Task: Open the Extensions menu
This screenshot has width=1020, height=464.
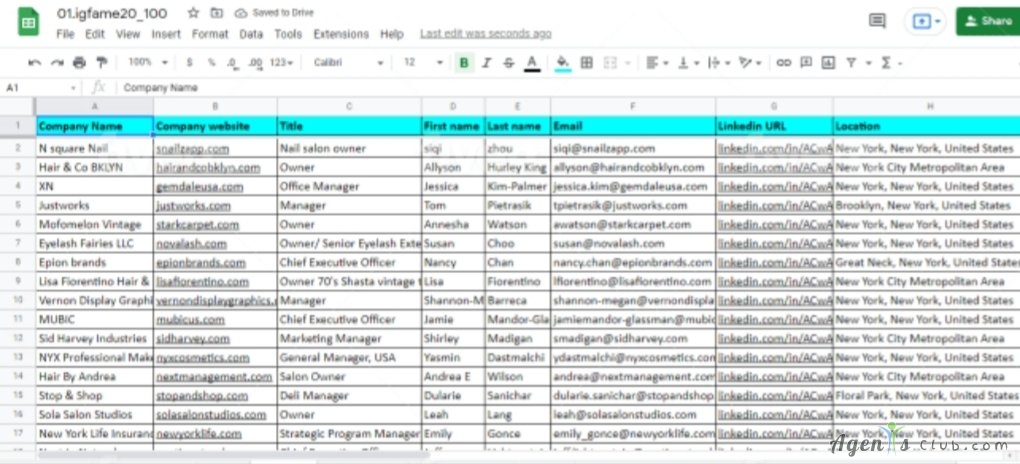Action: coord(341,34)
